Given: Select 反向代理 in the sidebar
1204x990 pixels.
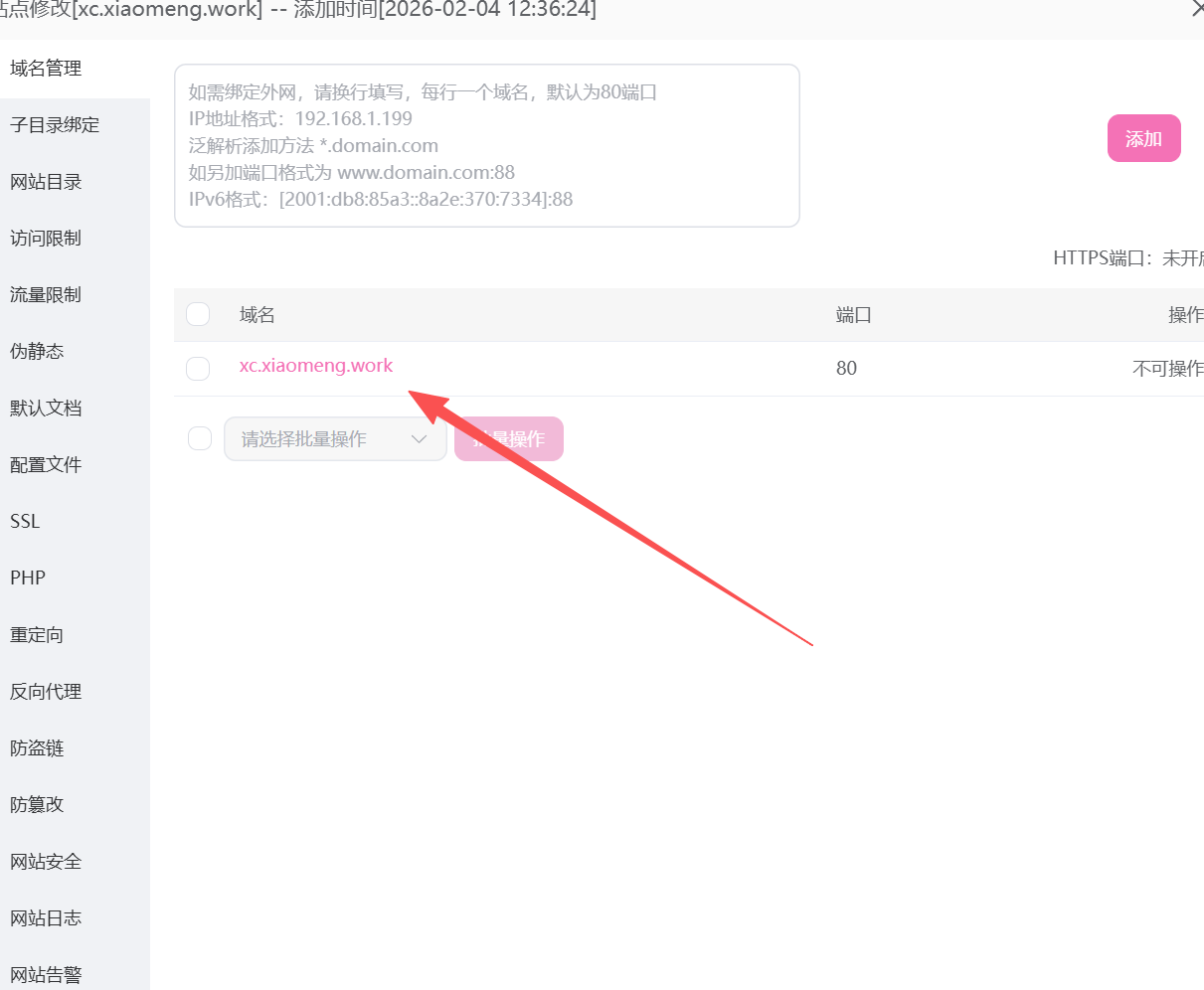Looking at the screenshot, I should pos(46,692).
